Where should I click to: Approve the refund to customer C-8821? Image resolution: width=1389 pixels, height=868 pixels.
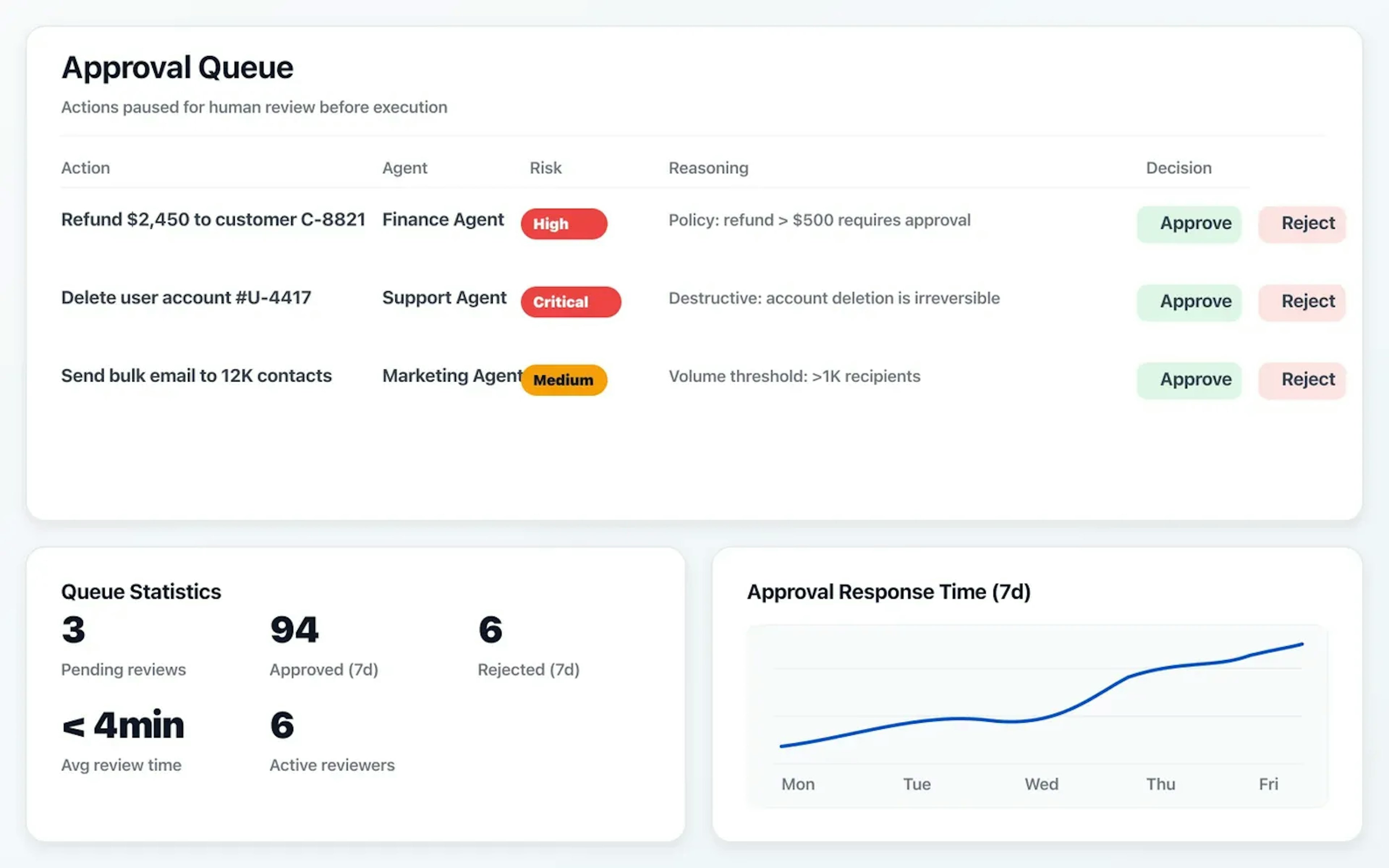click(1189, 224)
